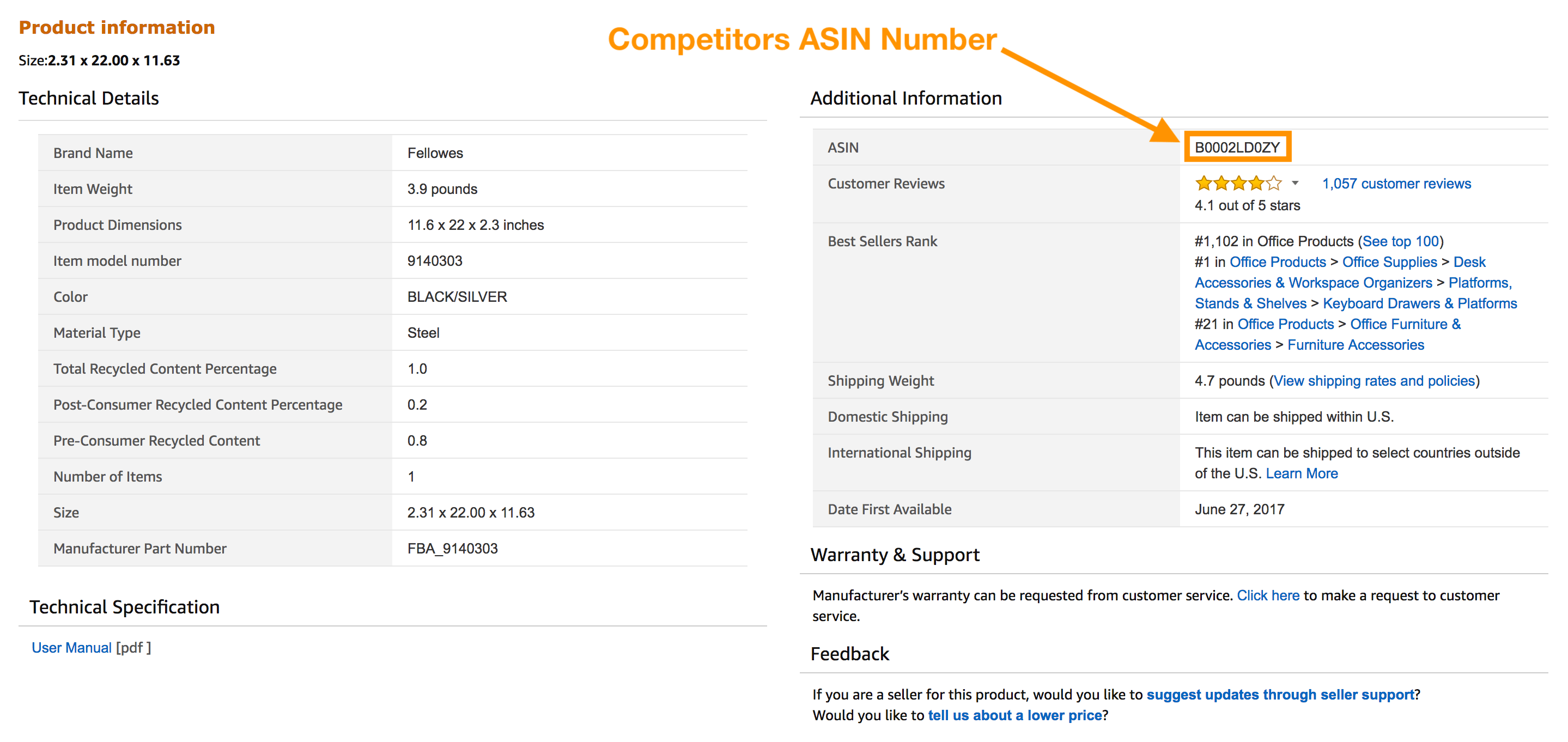The height and width of the screenshot is (742, 1568).
Task: Click the item model number 9140303
Action: 435,261
